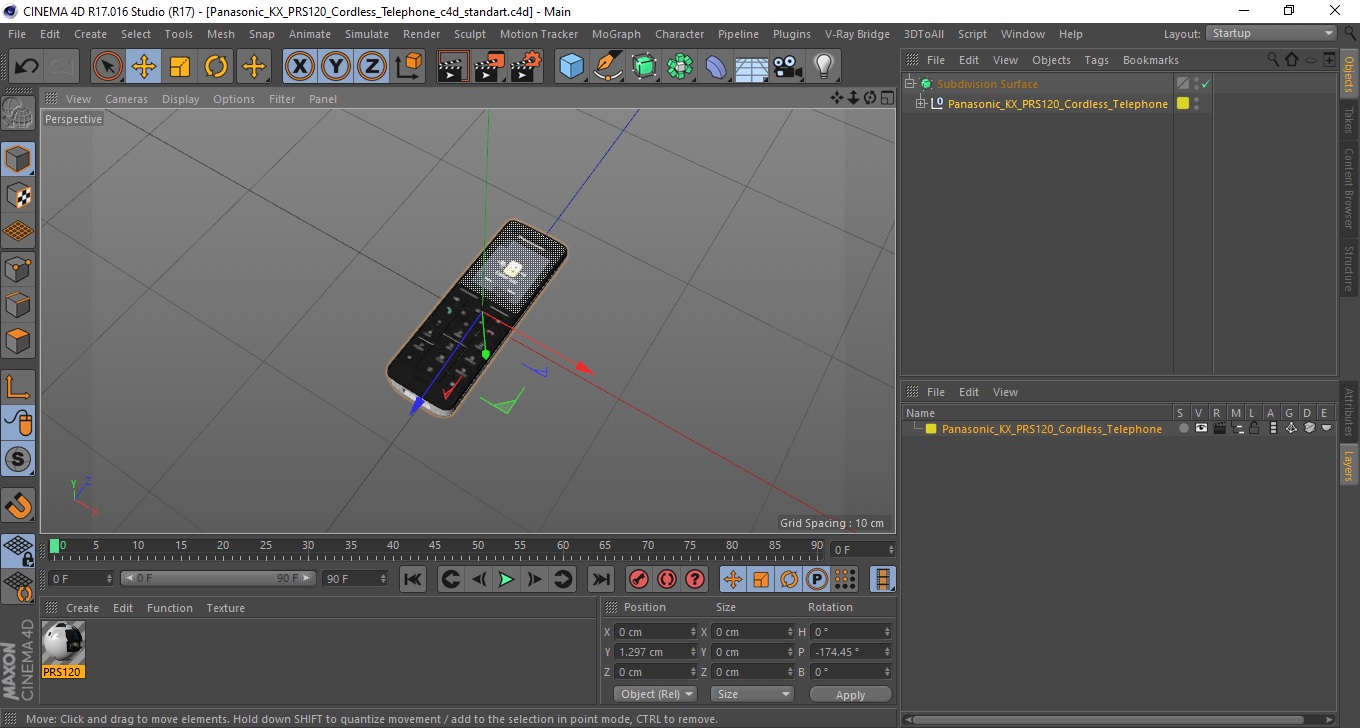
Task: Toggle Rotation keyframe recording
Action: 789,578
